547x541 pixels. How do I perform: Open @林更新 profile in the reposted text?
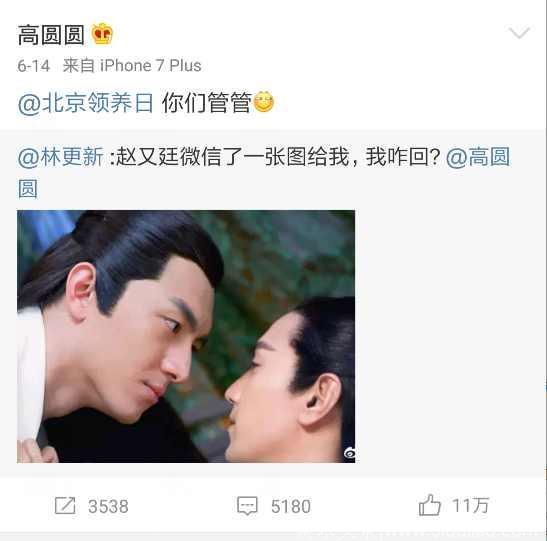click(x=61, y=157)
